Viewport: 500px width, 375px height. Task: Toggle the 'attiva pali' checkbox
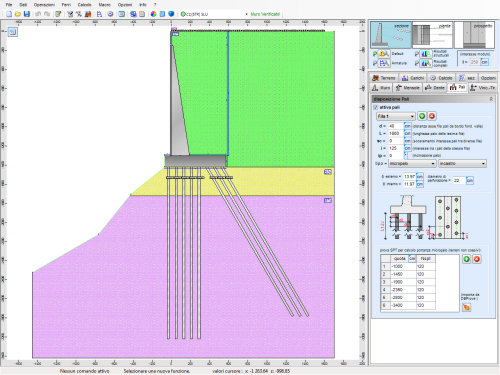click(376, 107)
